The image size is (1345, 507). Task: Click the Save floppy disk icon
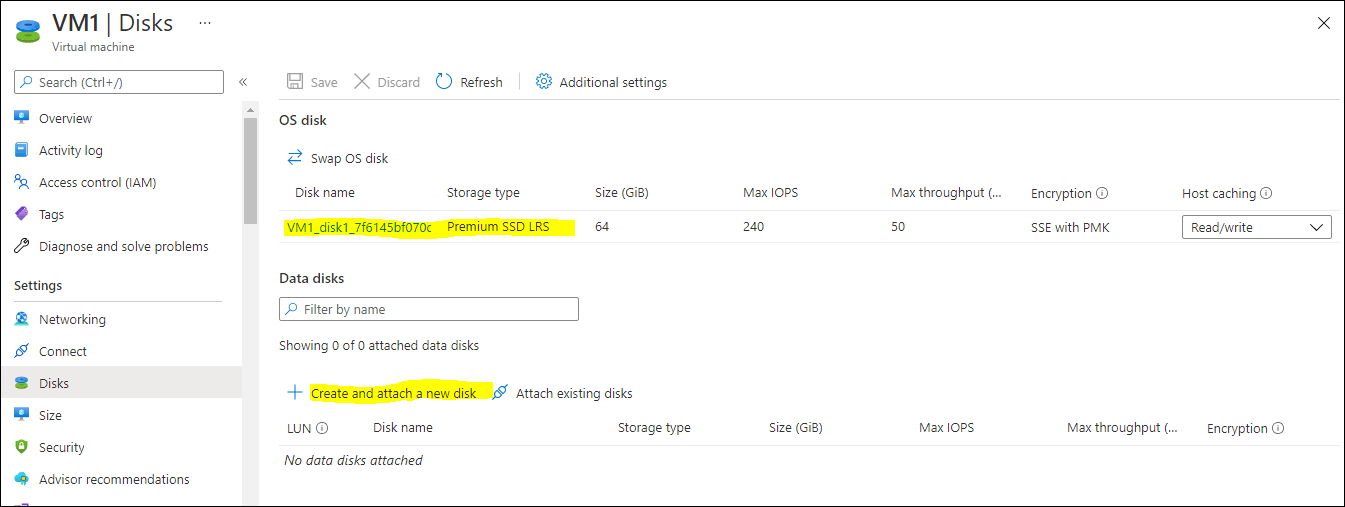pos(295,82)
